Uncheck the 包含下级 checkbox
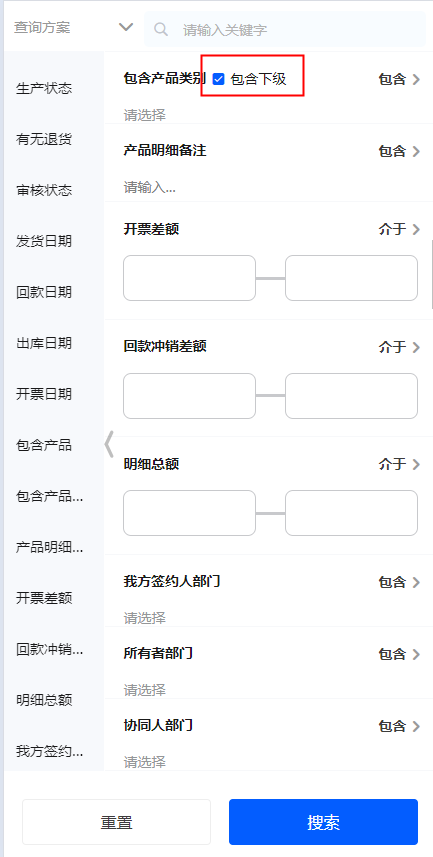This screenshot has width=433, height=857. click(x=219, y=79)
